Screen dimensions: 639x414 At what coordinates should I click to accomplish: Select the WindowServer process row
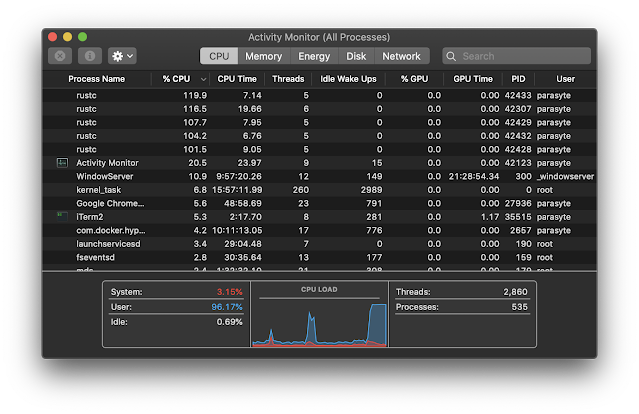tap(320, 176)
